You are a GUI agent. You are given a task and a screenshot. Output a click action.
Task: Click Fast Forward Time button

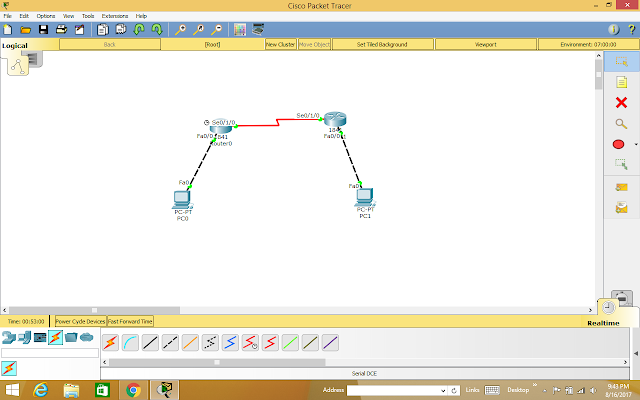pyautogui.click(x=130, y=321)
